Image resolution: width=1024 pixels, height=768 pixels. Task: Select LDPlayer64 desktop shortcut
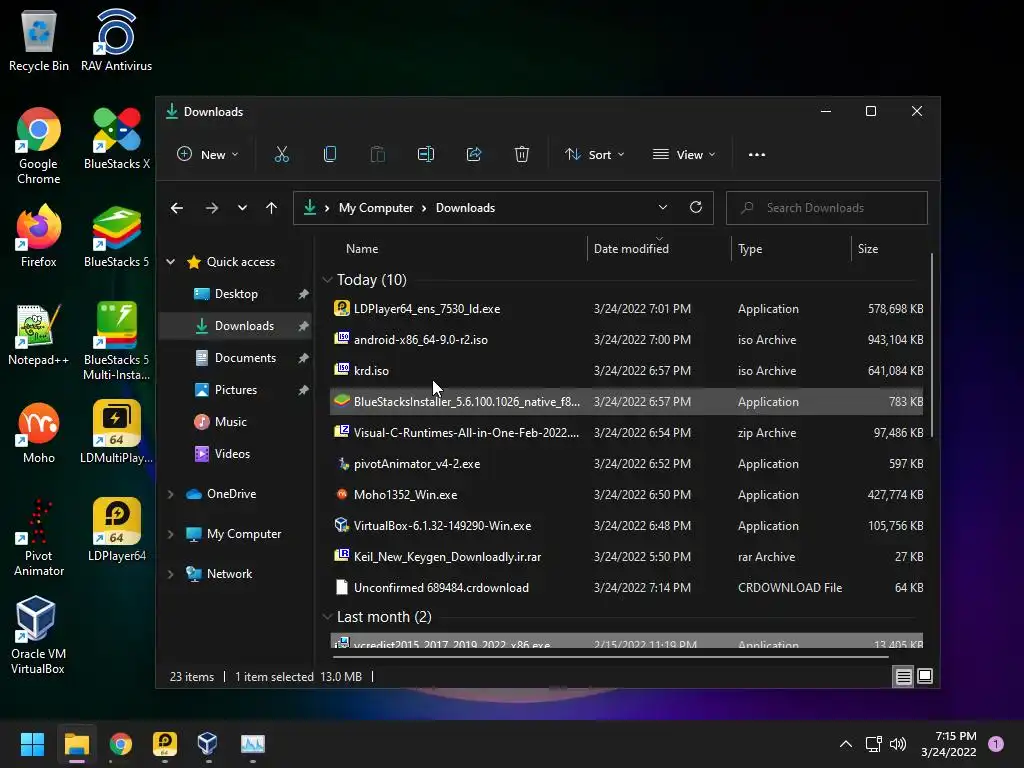click(117, 530)
